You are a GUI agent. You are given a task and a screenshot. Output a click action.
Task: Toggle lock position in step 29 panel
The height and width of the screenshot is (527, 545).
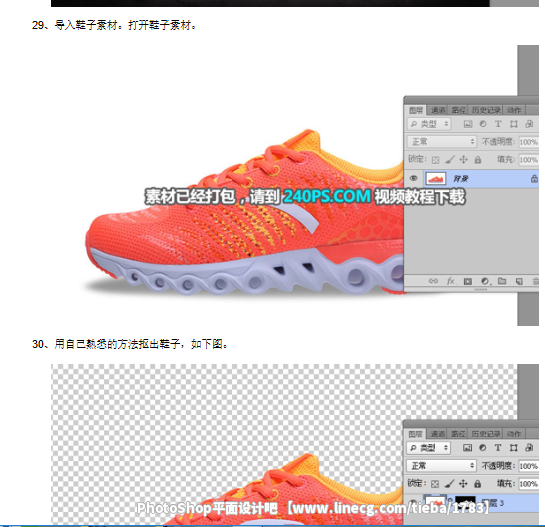click(463, 160)
